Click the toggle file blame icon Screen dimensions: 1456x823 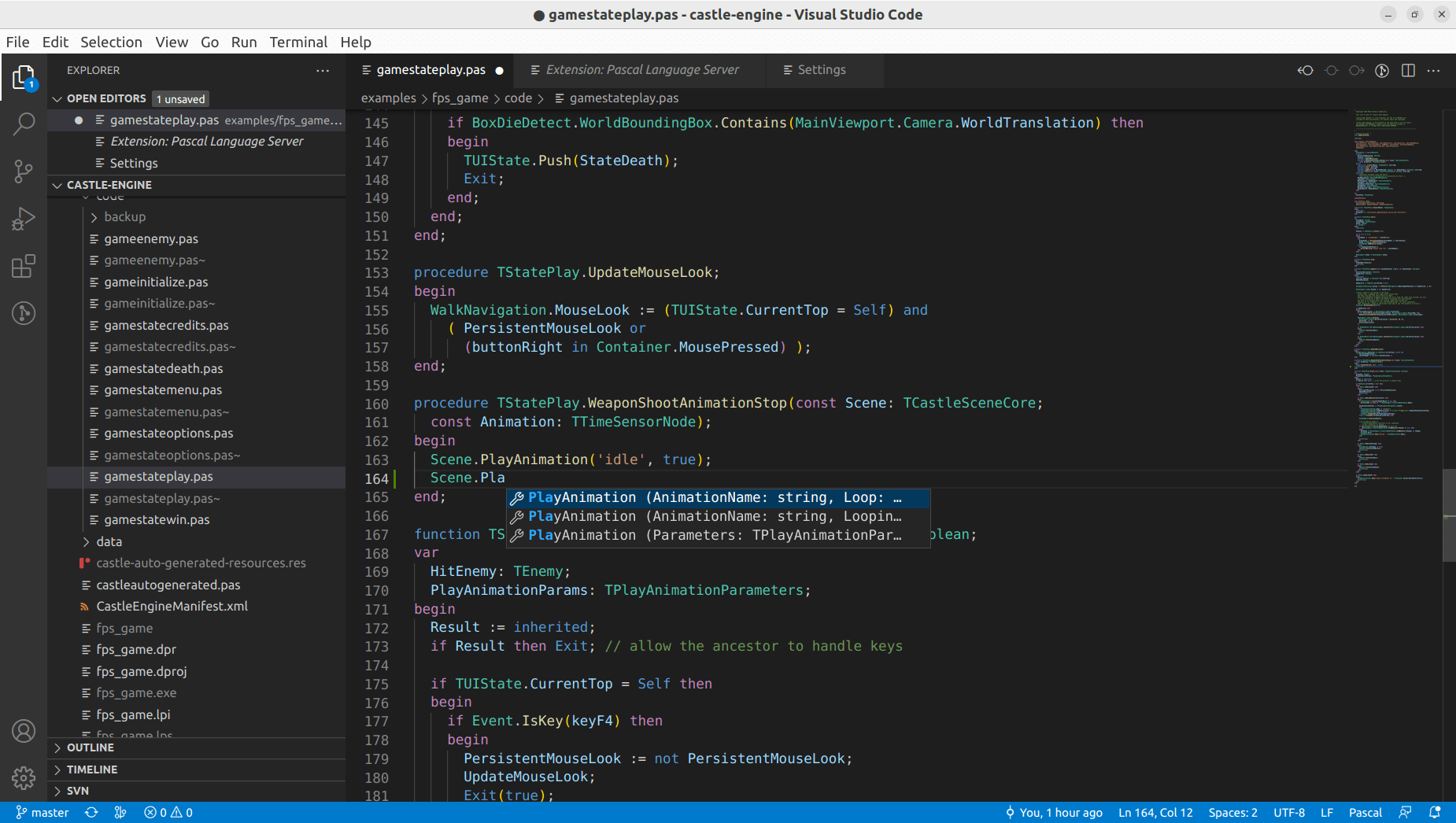pos(1382,70)
